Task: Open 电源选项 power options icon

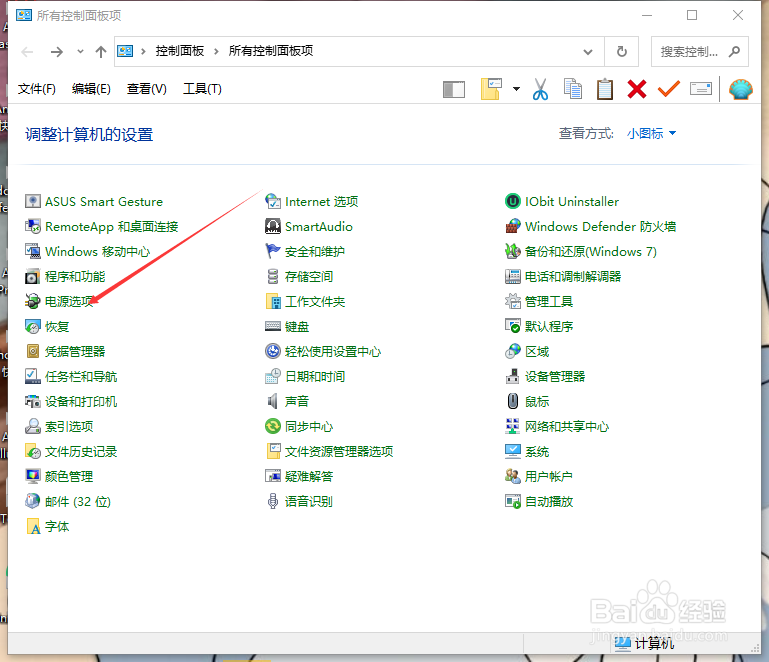Action: [32, 302]
